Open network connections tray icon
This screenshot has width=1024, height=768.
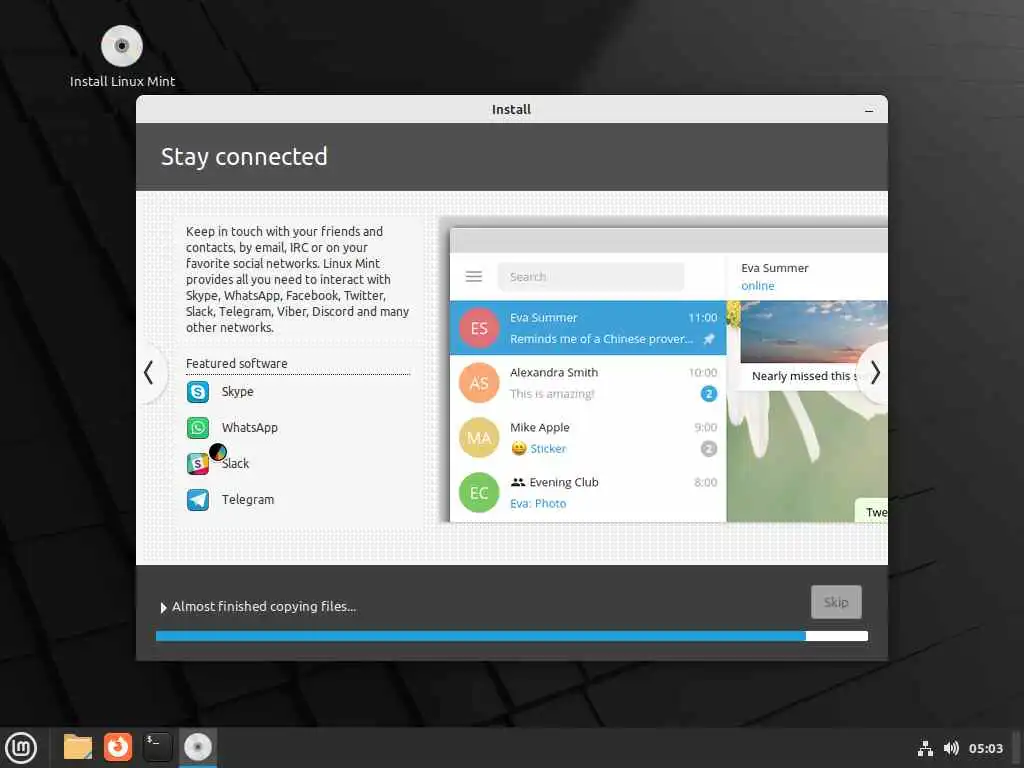click(x=925, y=748)
